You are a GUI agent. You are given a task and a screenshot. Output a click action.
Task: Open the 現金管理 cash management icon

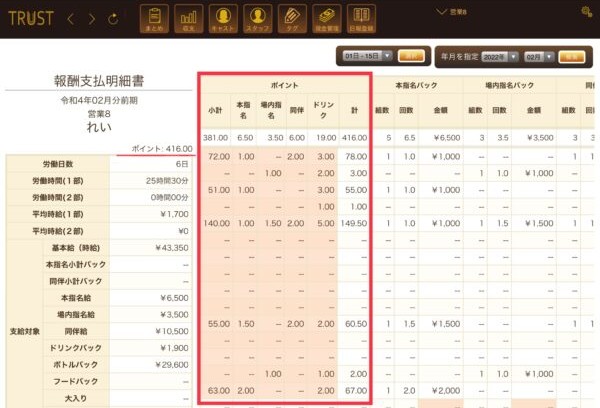pos(326,18)
